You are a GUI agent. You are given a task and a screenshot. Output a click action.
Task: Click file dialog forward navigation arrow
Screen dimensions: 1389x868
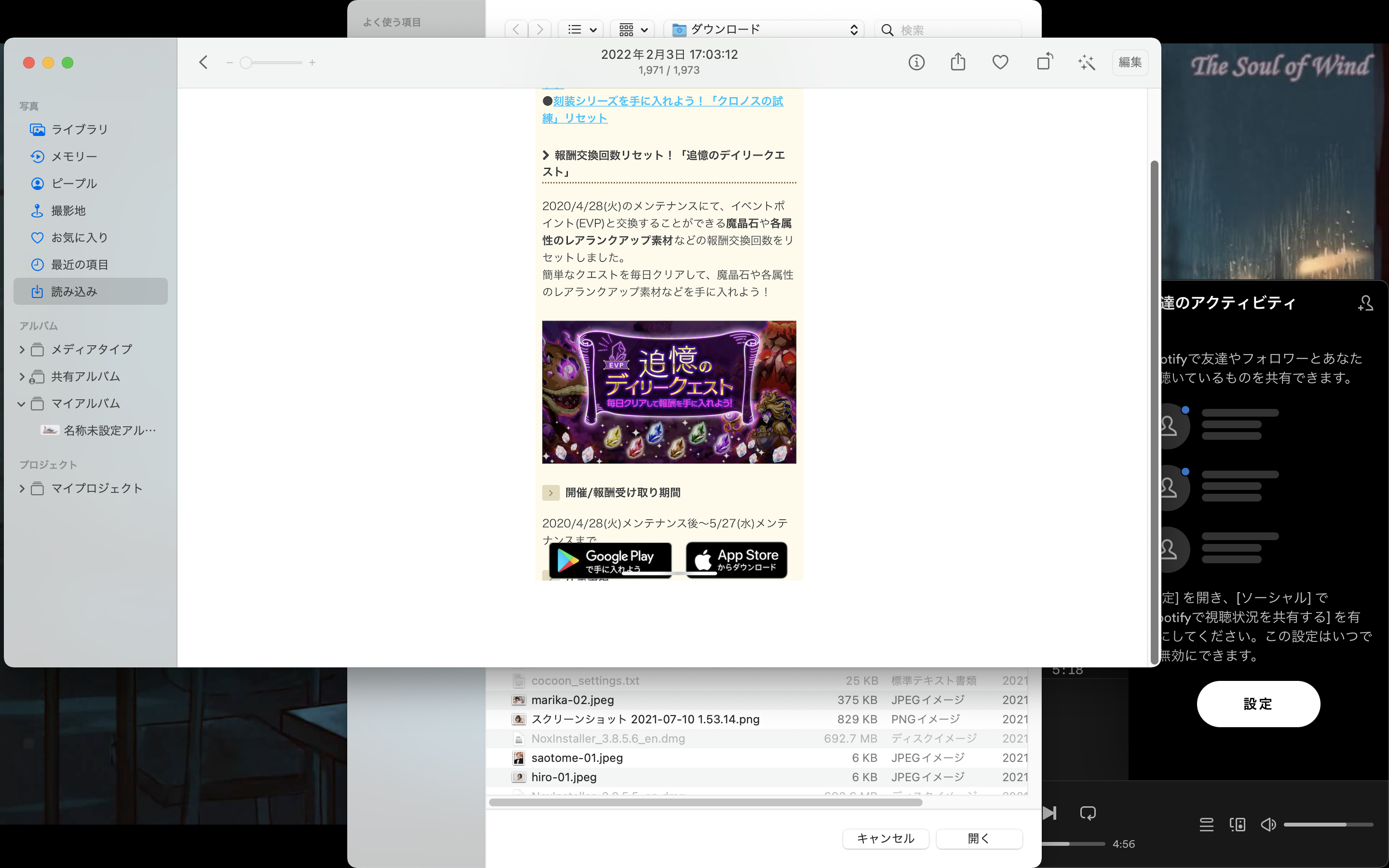click(540, 29)
